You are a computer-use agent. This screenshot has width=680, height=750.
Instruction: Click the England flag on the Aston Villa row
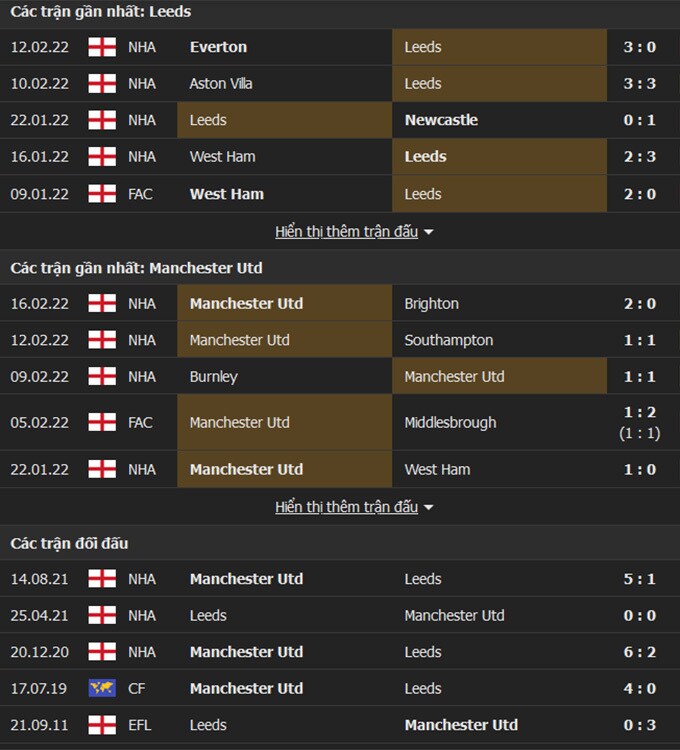click(x=102, y=84)
